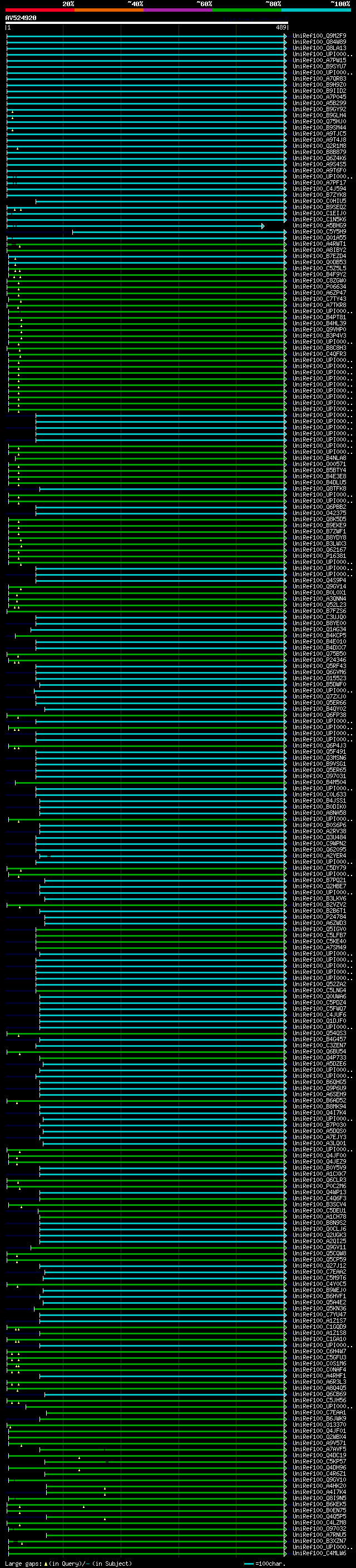The image size is (356, 1568).
Task: Click the UniRef100_Q8TFK8 label
Action: pyautogui.click(x=319, y=488)
